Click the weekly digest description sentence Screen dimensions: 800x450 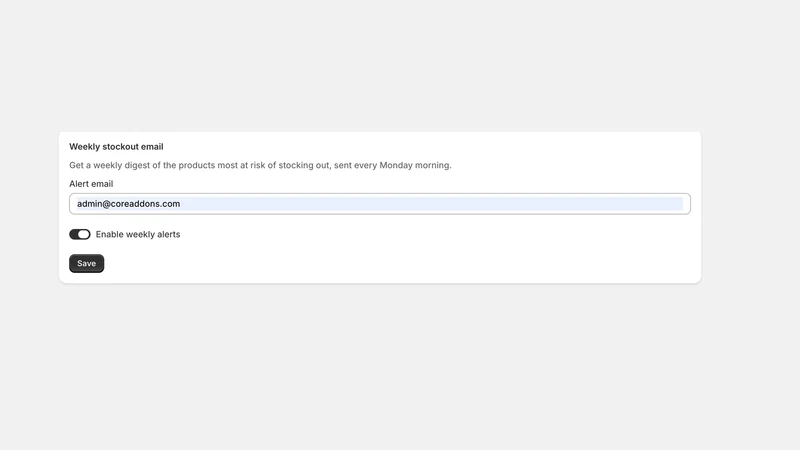[260, 165]
